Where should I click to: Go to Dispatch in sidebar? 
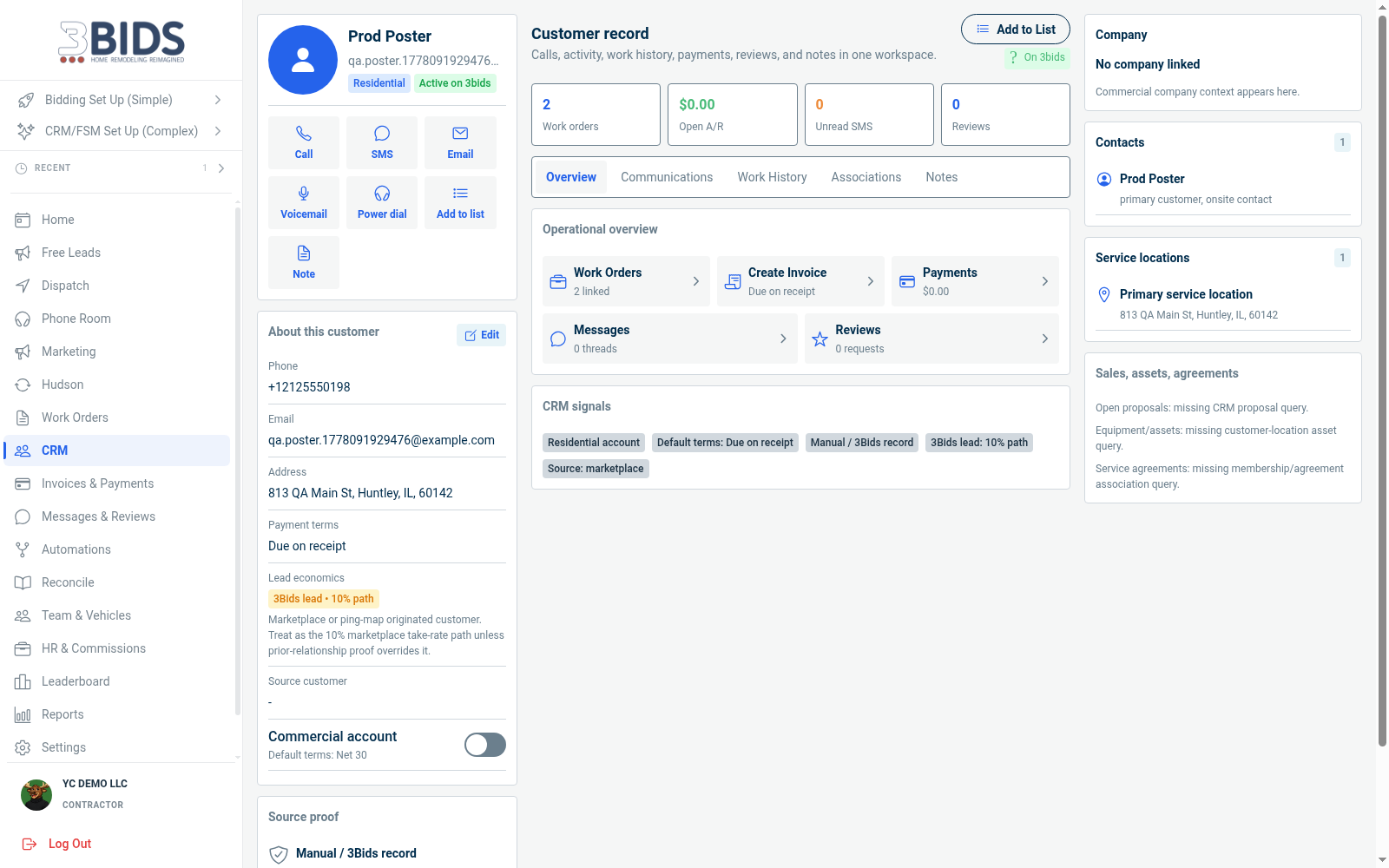pos(117,286)
